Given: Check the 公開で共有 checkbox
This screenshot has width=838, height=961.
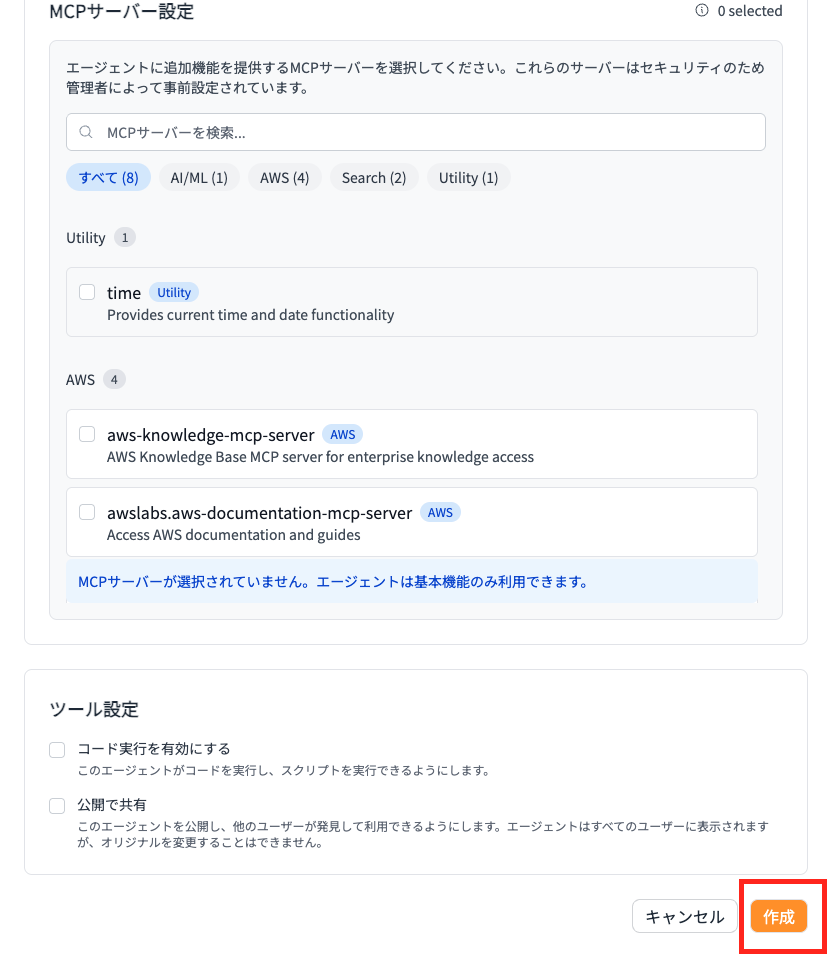Looking at the screenshot, I should pos(57,805).
